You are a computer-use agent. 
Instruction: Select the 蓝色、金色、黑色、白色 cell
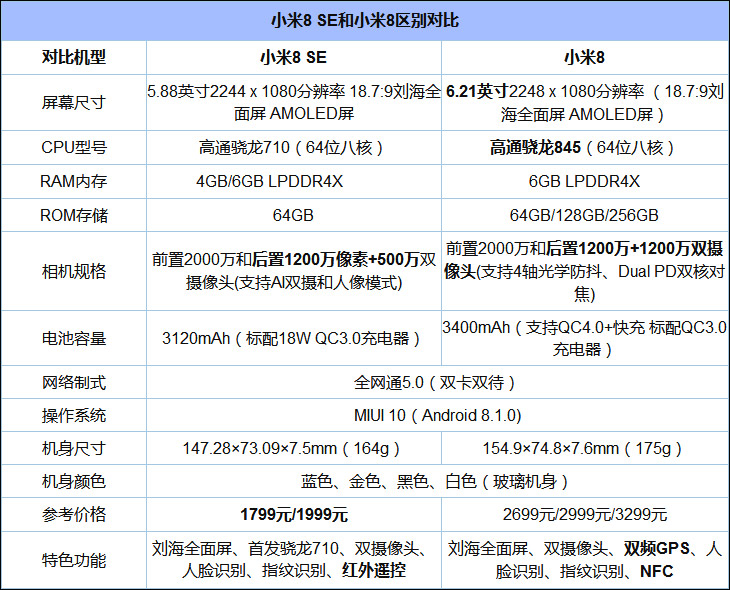coord(438,481)
